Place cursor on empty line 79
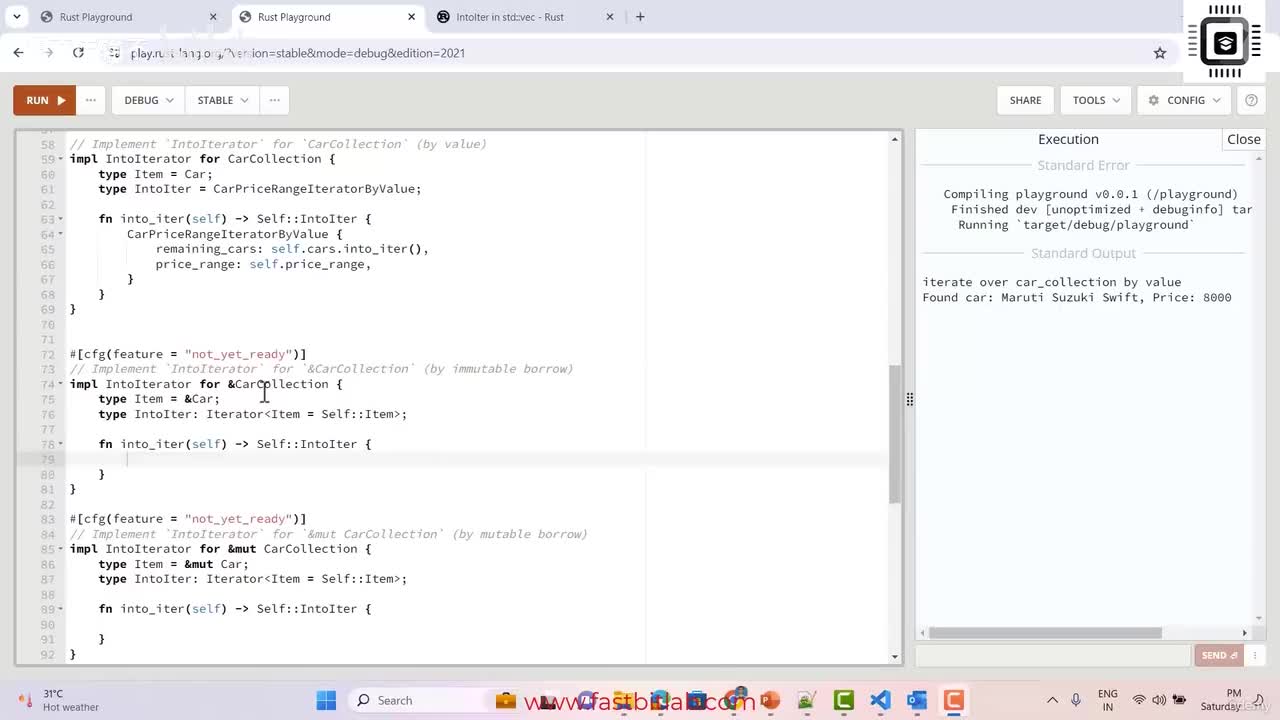The height and width of the screenshot is (720, 1280). 475,459
